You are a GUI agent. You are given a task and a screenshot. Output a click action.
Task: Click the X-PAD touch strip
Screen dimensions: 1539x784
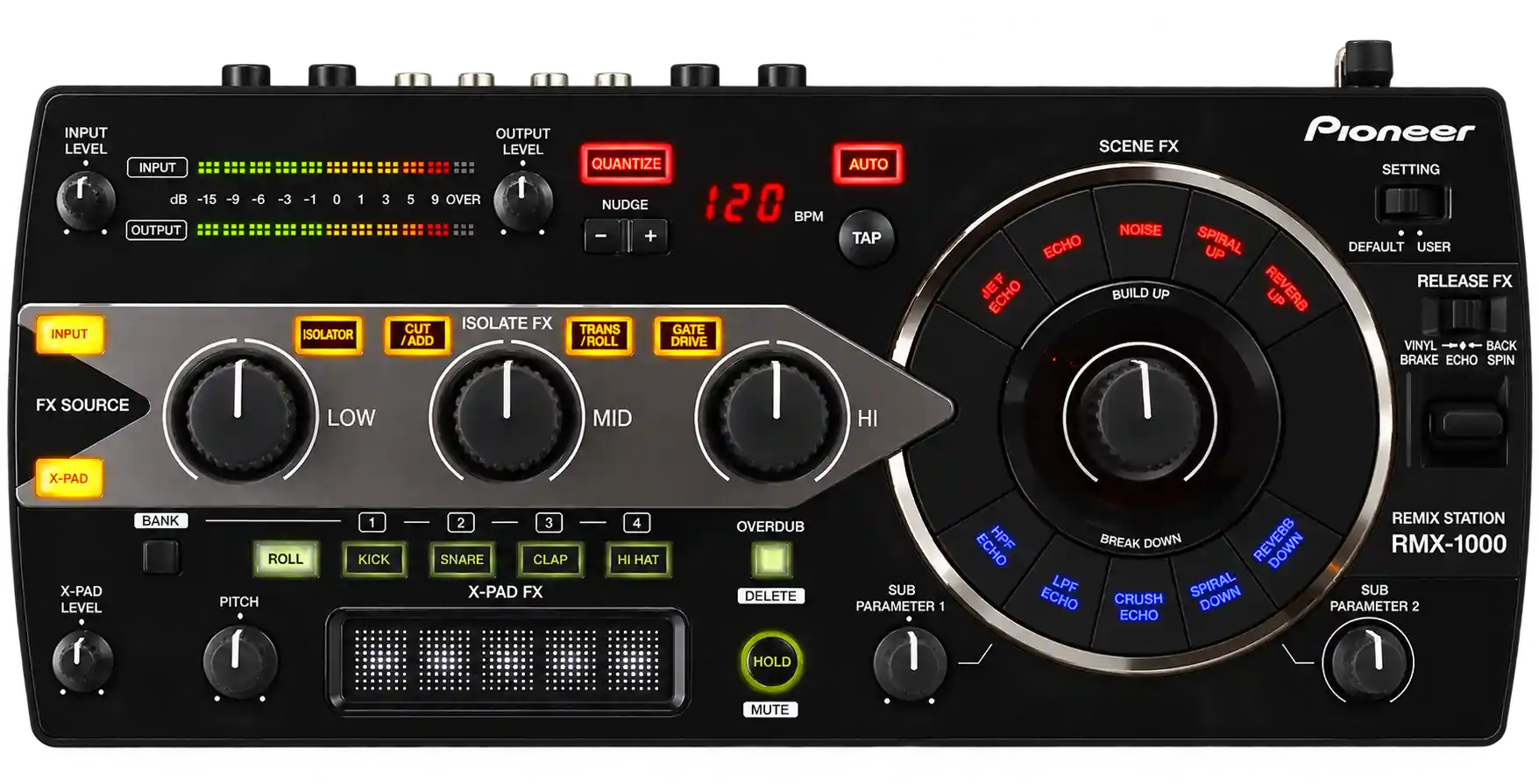click(x=507, y=660)
